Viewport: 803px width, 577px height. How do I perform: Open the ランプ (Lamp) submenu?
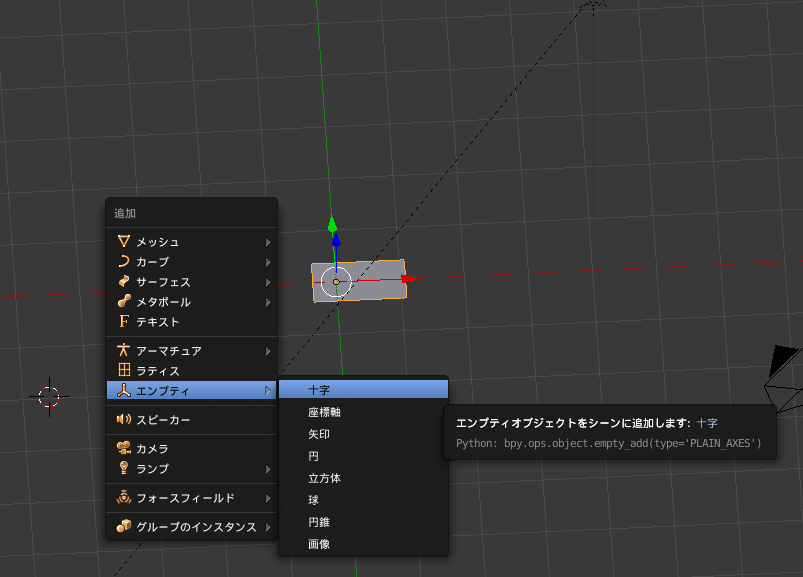(192, 468)
